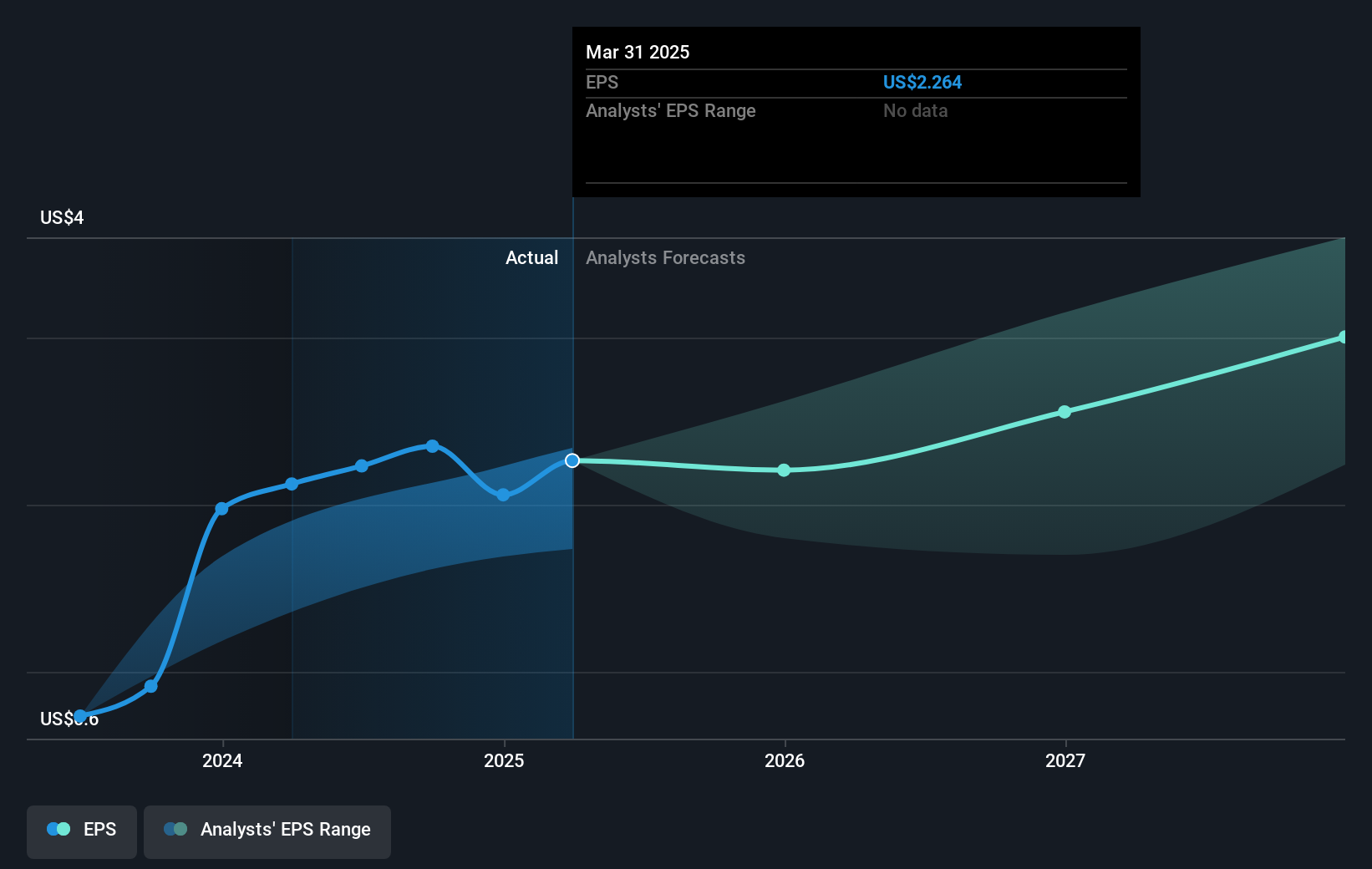Select the highlighted Mar 31 2025 data point
The image size is (1372, 869).
572,460
